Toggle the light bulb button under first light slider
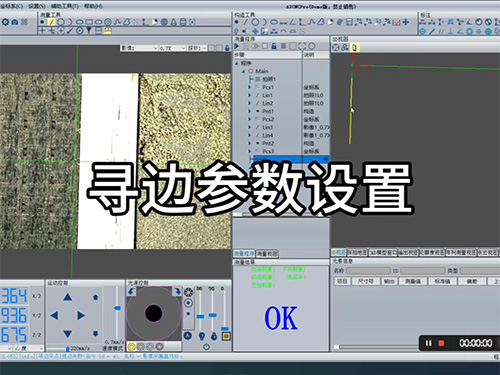Viewport: 500px width, 375px height. pyautogui.click(x=201, y=336)
